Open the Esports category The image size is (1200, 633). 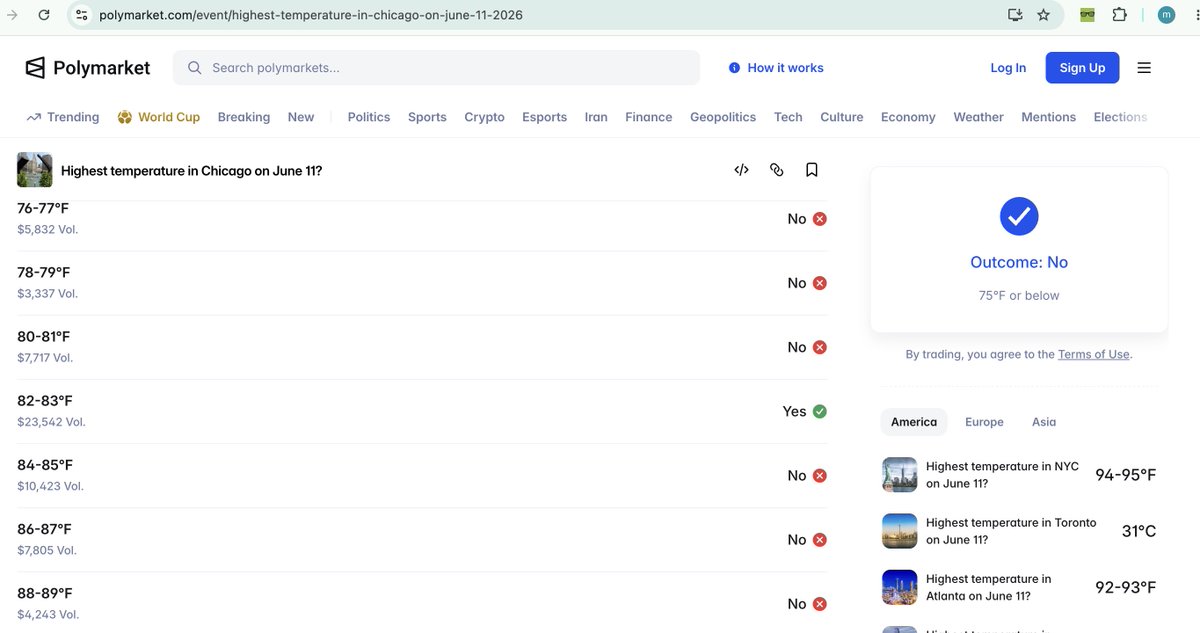[x=544, y=117]
